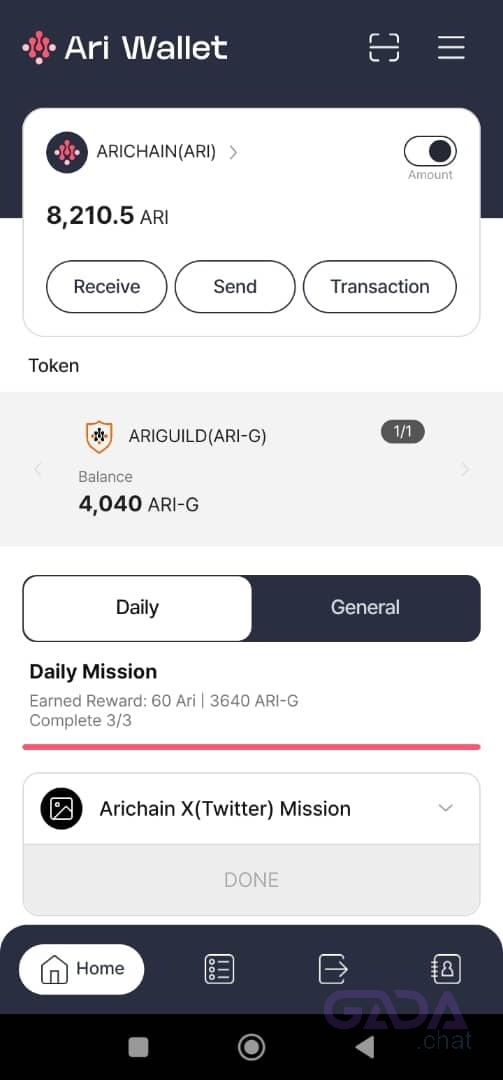Toggle the Amount visibility switch
Viewport: 503px width, 1080px height.
[430, 151]
